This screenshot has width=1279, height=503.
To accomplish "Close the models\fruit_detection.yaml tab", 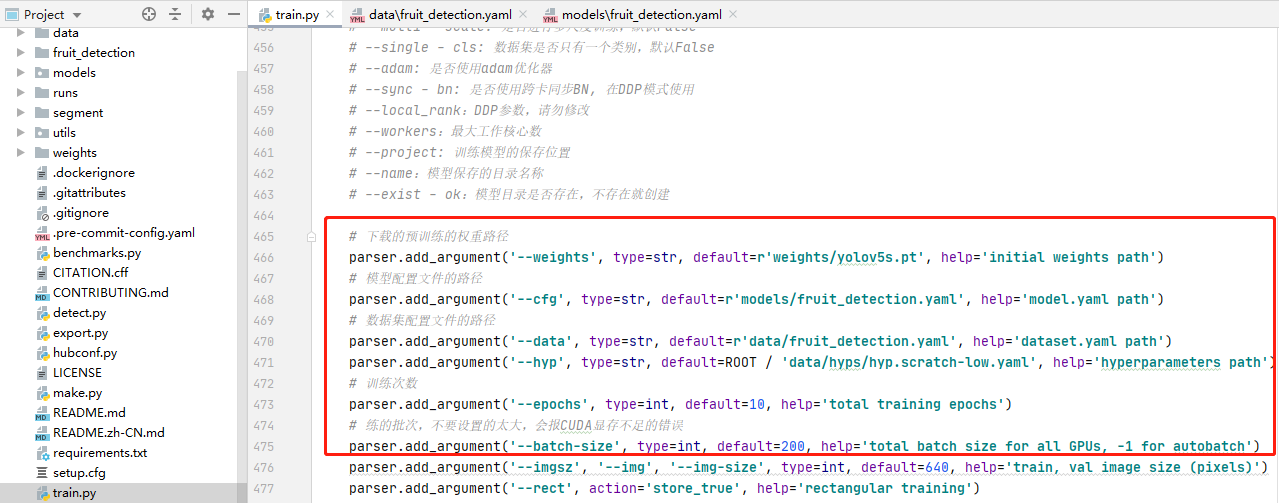I will pos(732,15).
